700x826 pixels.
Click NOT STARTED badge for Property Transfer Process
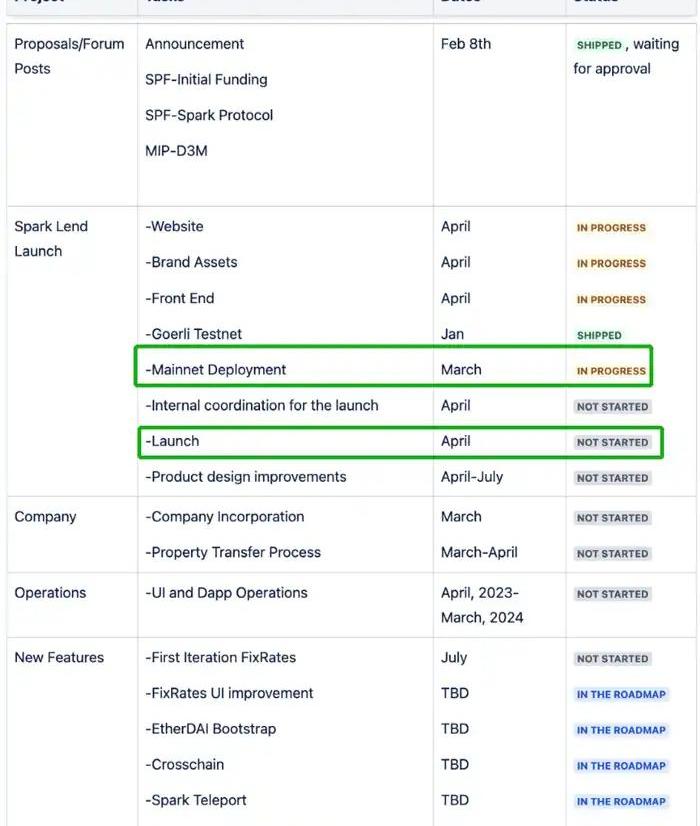tap(612, 553)
